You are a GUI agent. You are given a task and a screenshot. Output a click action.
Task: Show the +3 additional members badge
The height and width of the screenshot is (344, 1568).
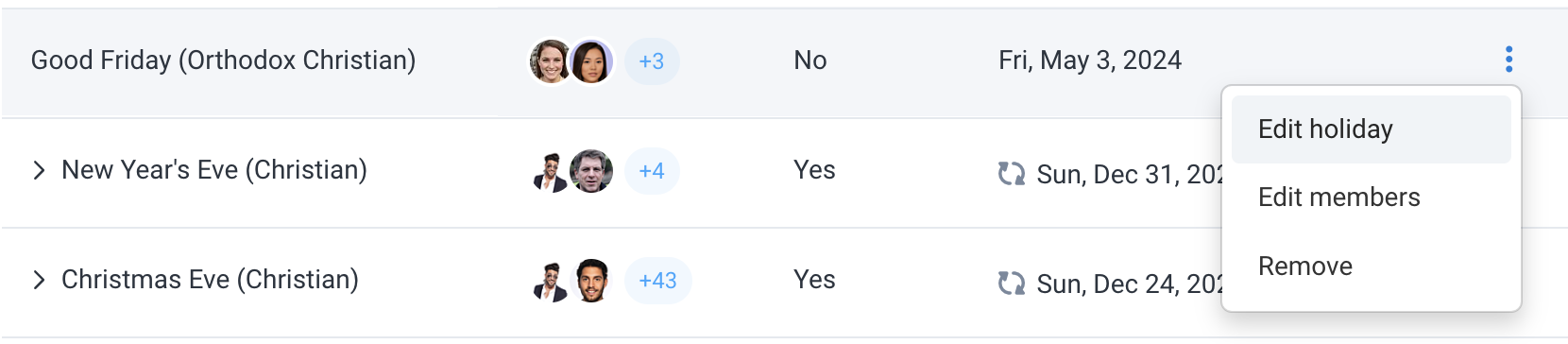pyautogui.click(x=652, y=61)
